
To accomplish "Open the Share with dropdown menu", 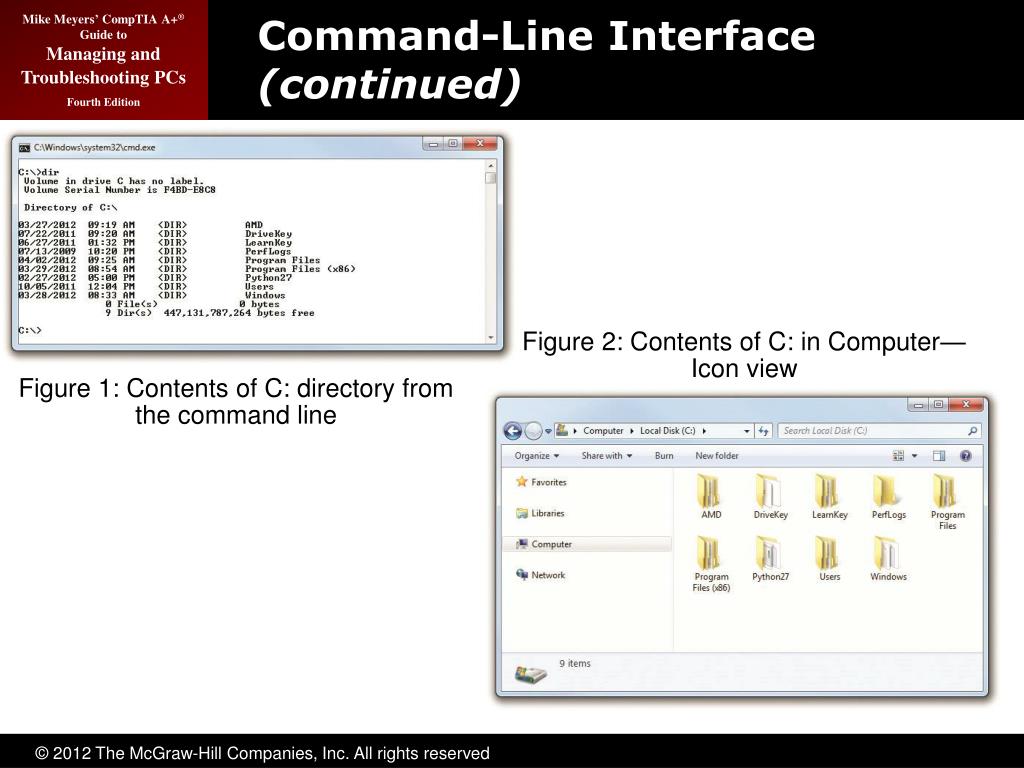I will [607, 456].
